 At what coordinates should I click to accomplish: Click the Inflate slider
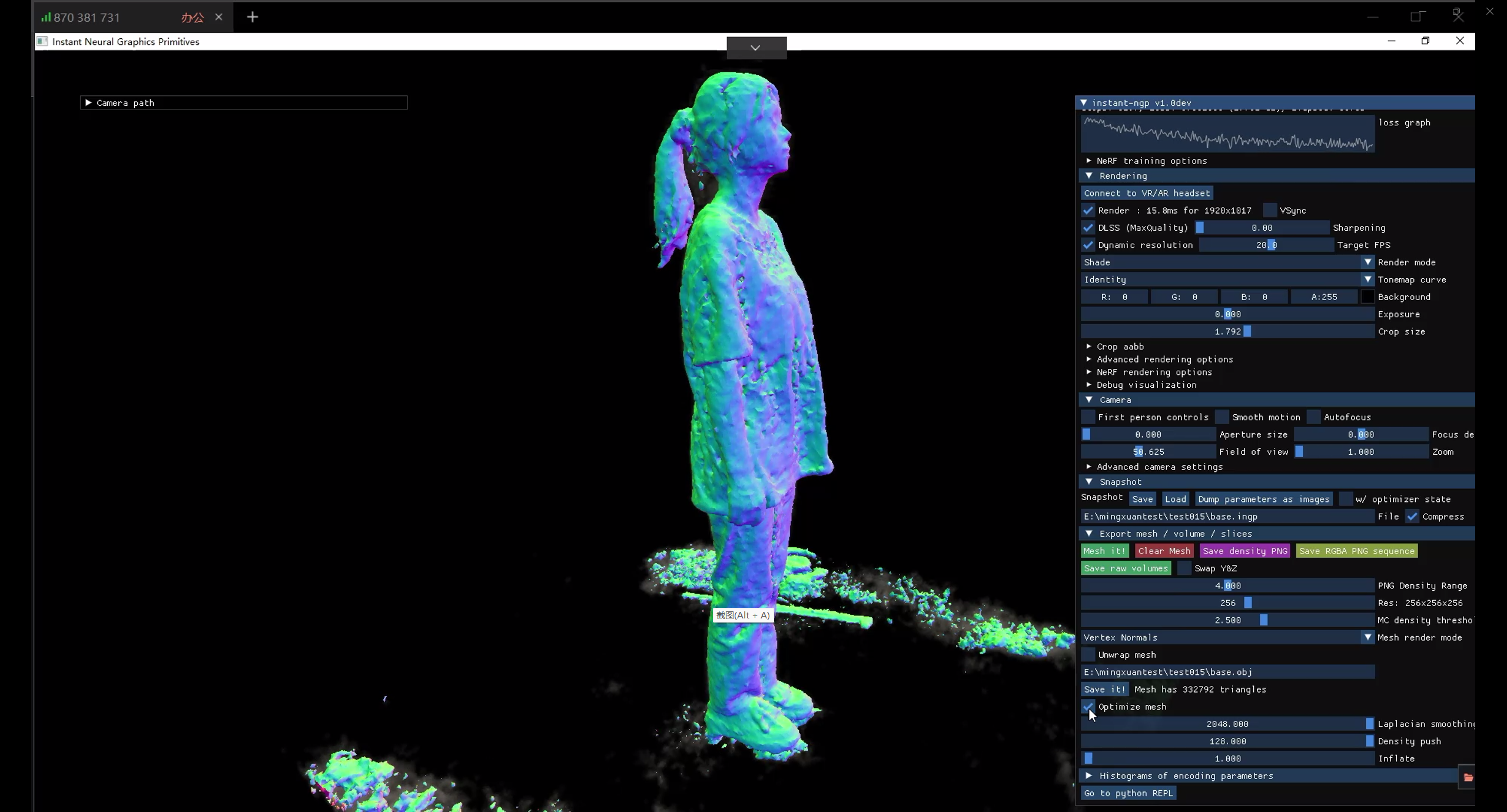coord(1227,758)
